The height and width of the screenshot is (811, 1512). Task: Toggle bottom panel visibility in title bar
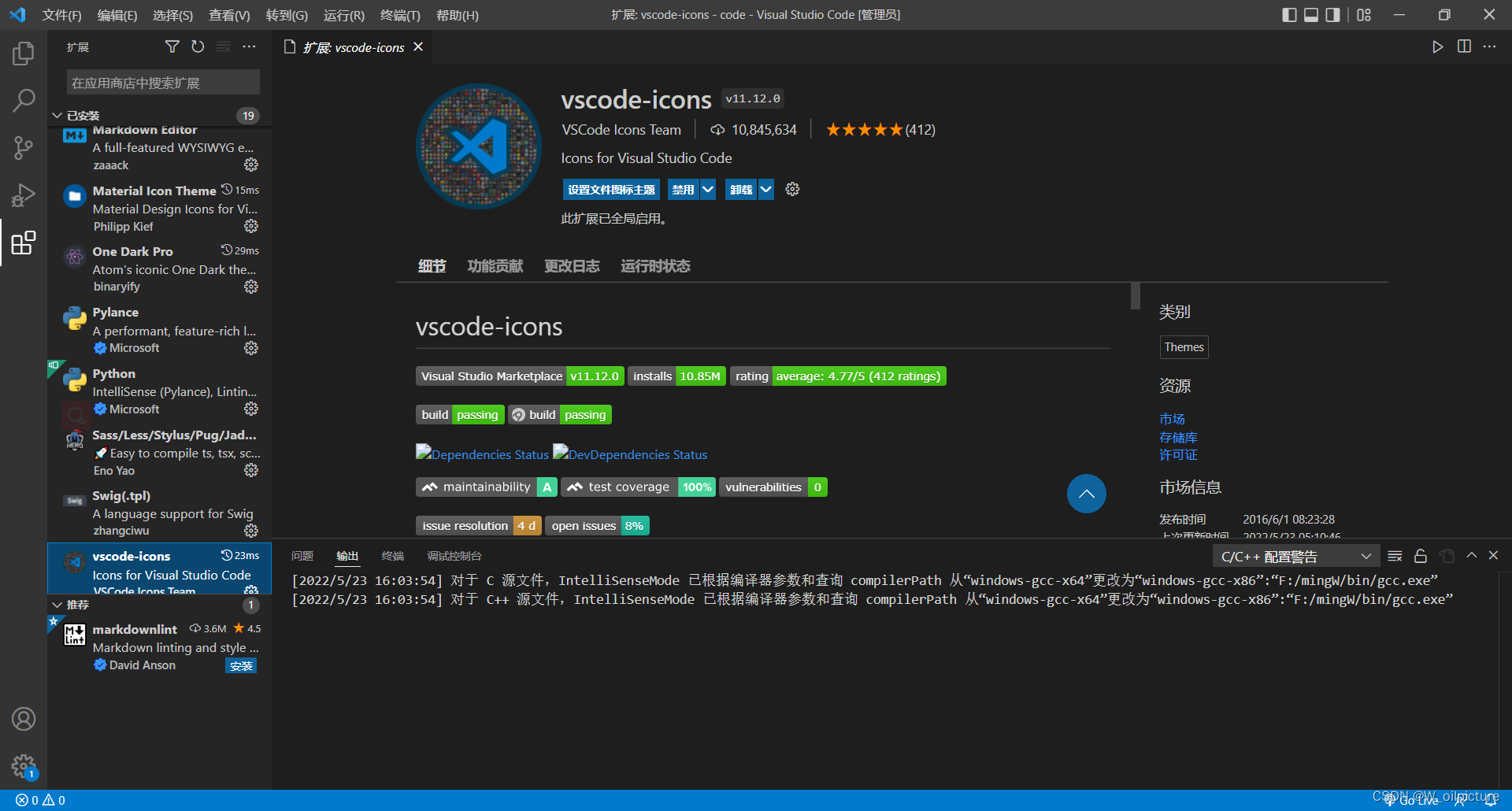click(x=1311, y=15)
